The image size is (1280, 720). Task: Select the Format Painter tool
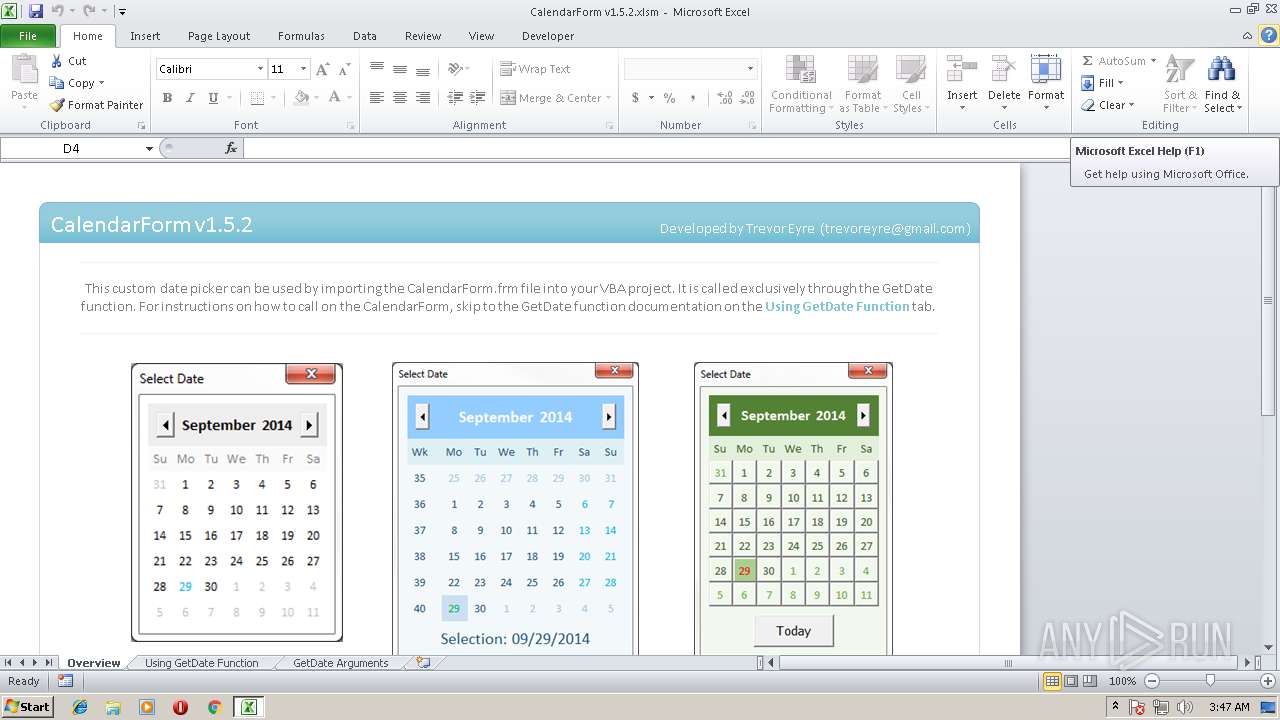click(x=97, y=105)
